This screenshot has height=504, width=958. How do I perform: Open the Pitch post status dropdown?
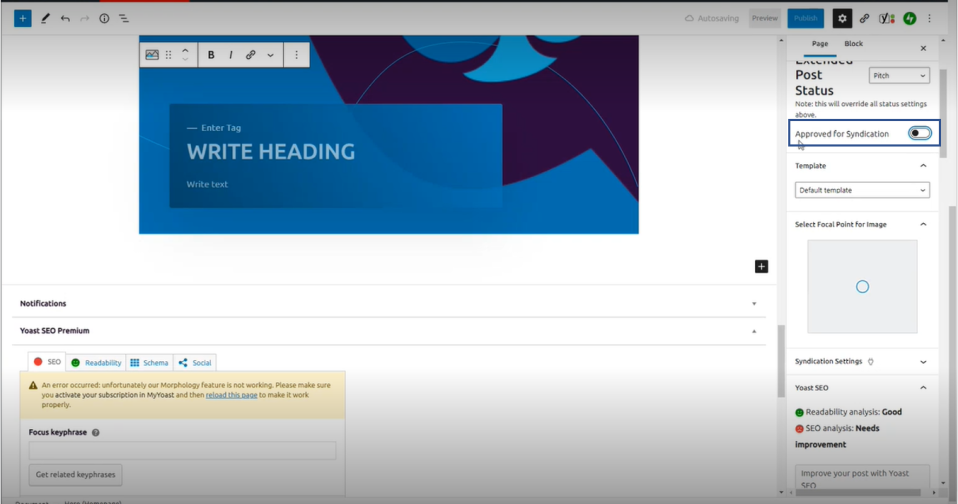tap(899, 76)
